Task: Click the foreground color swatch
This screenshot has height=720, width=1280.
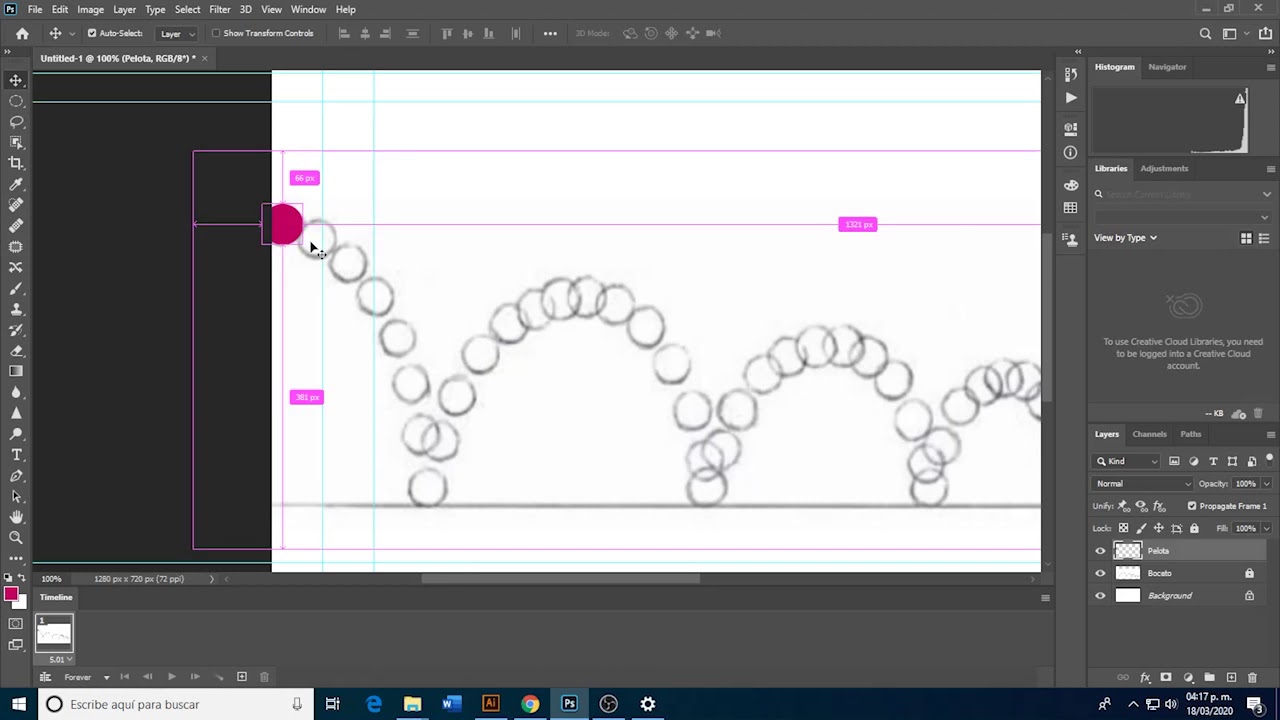Action: 11,595
